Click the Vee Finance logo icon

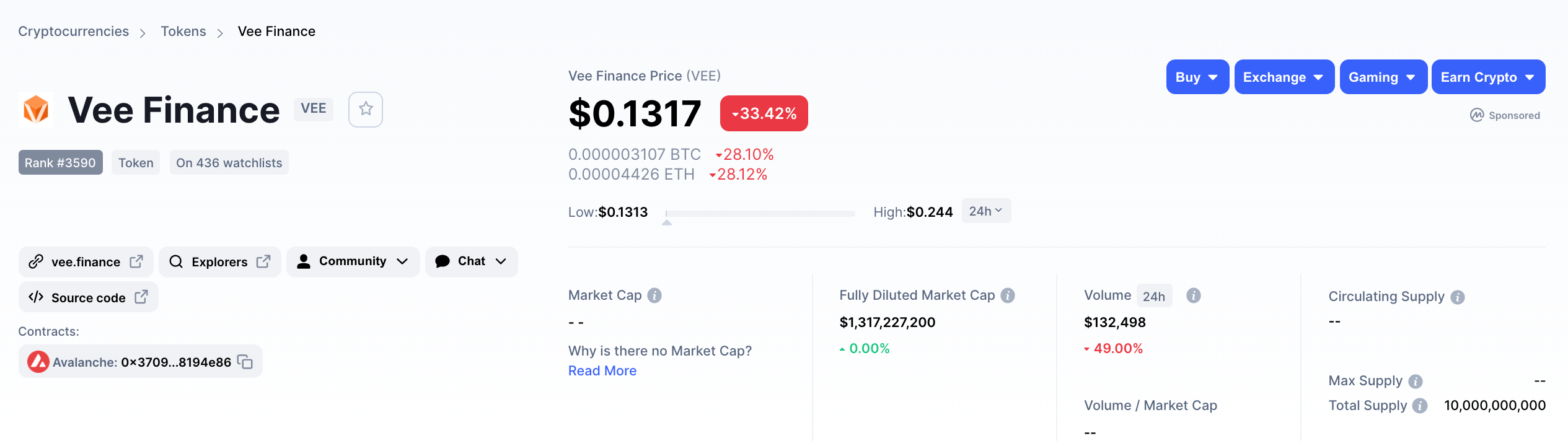[x=36, y=110]
